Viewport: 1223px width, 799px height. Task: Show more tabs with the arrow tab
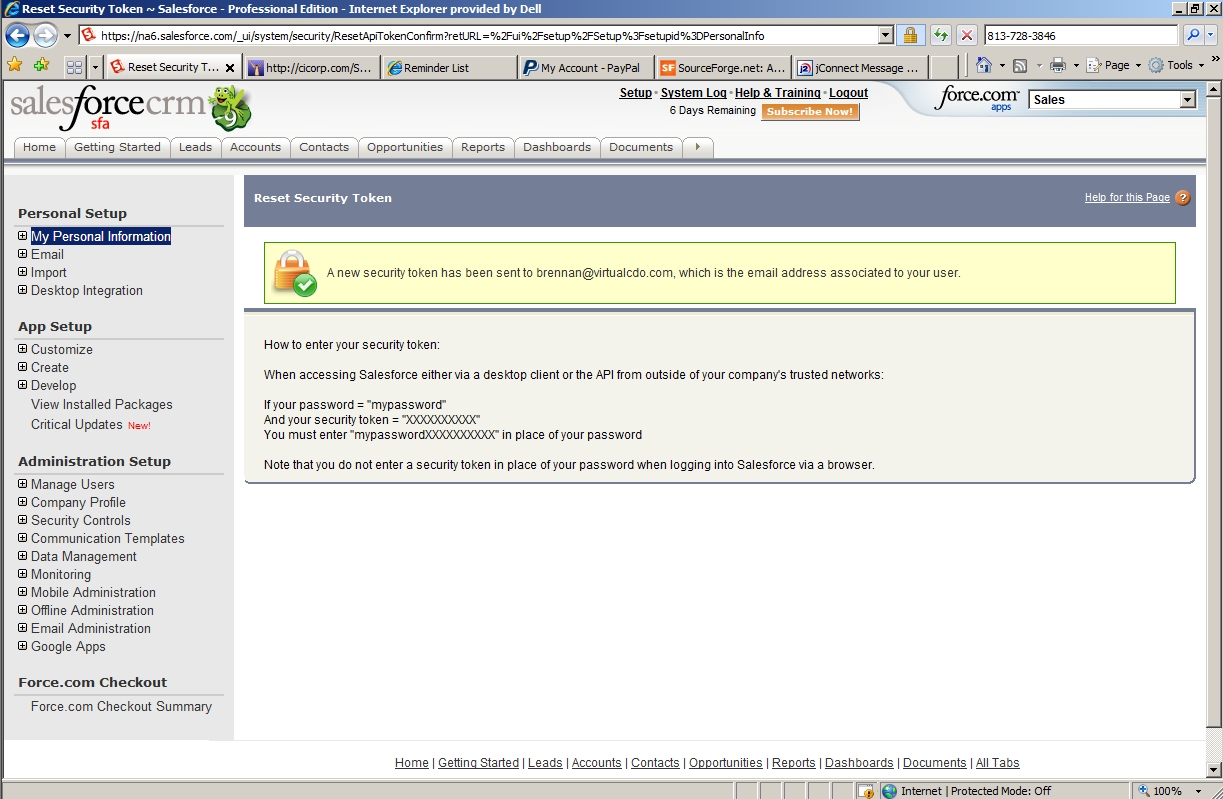[x=697, y=147]
